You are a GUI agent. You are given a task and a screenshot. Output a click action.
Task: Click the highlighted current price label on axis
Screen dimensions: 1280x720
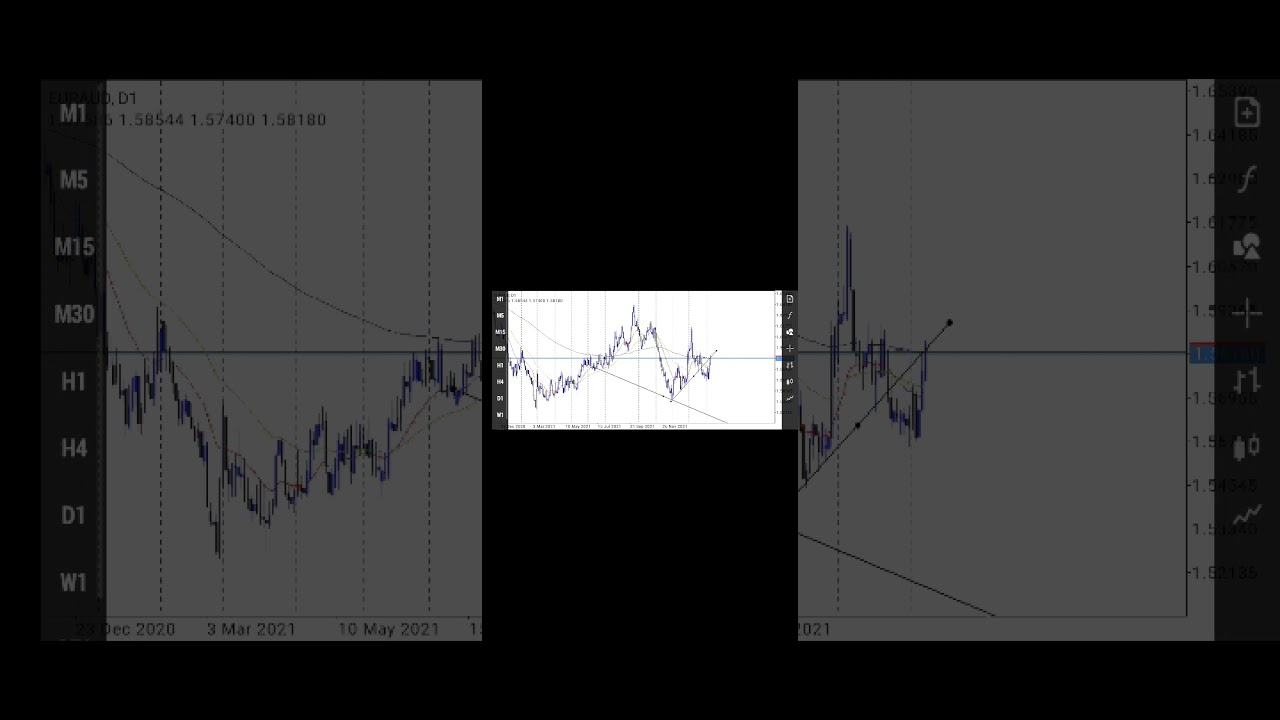(x=1226, y=353)
